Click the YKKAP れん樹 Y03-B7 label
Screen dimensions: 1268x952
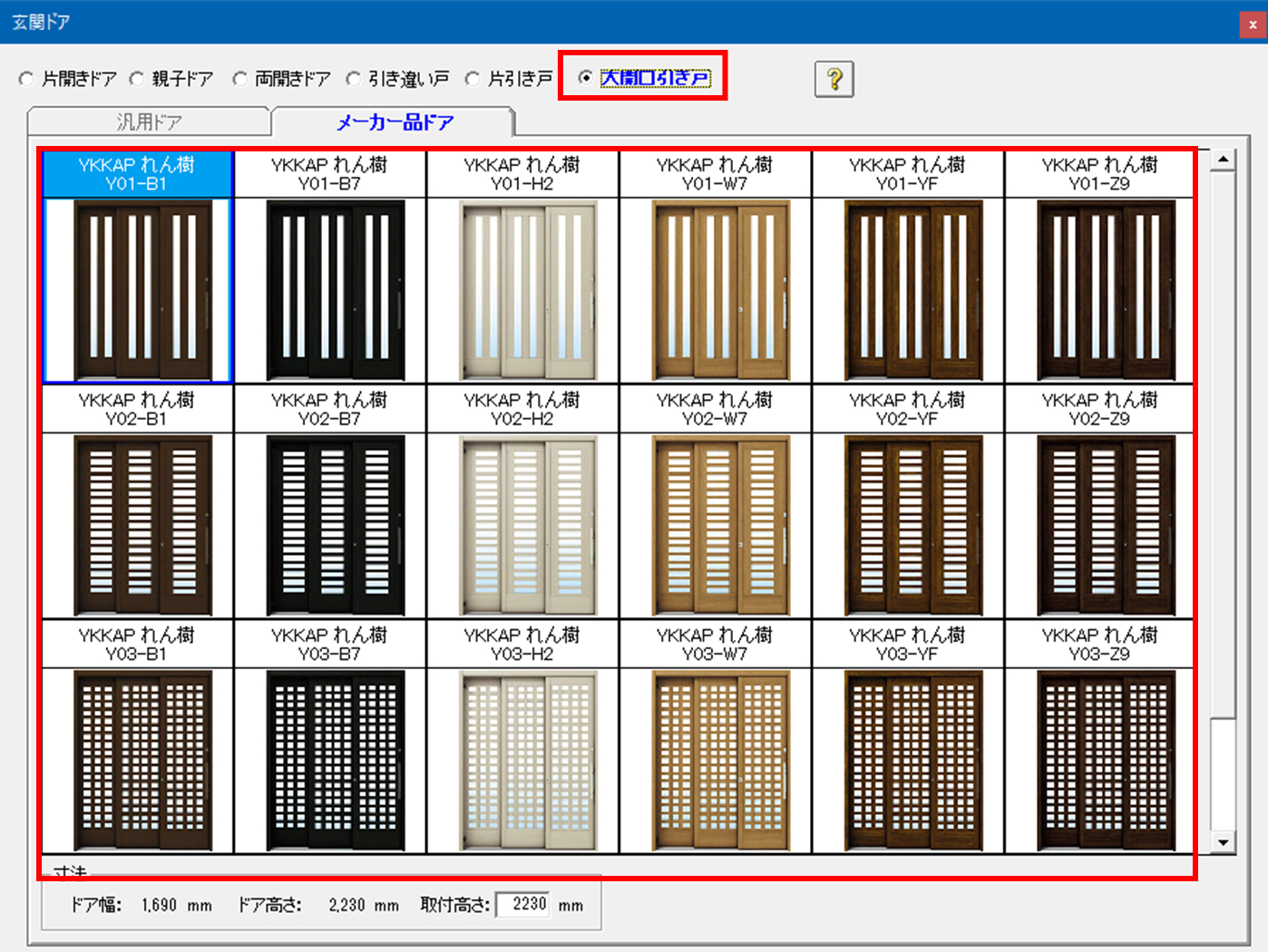click(330, 644)
